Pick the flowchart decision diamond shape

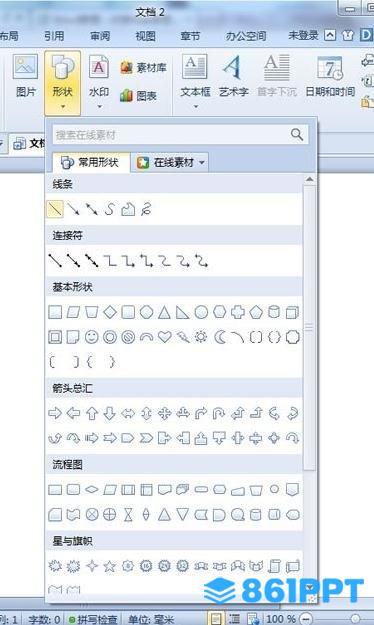click(x=92, y=489)
